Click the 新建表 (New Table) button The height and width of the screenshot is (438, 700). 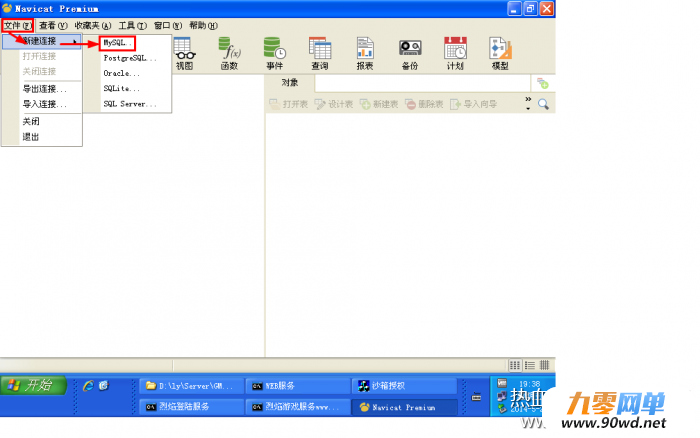point(379,104)
